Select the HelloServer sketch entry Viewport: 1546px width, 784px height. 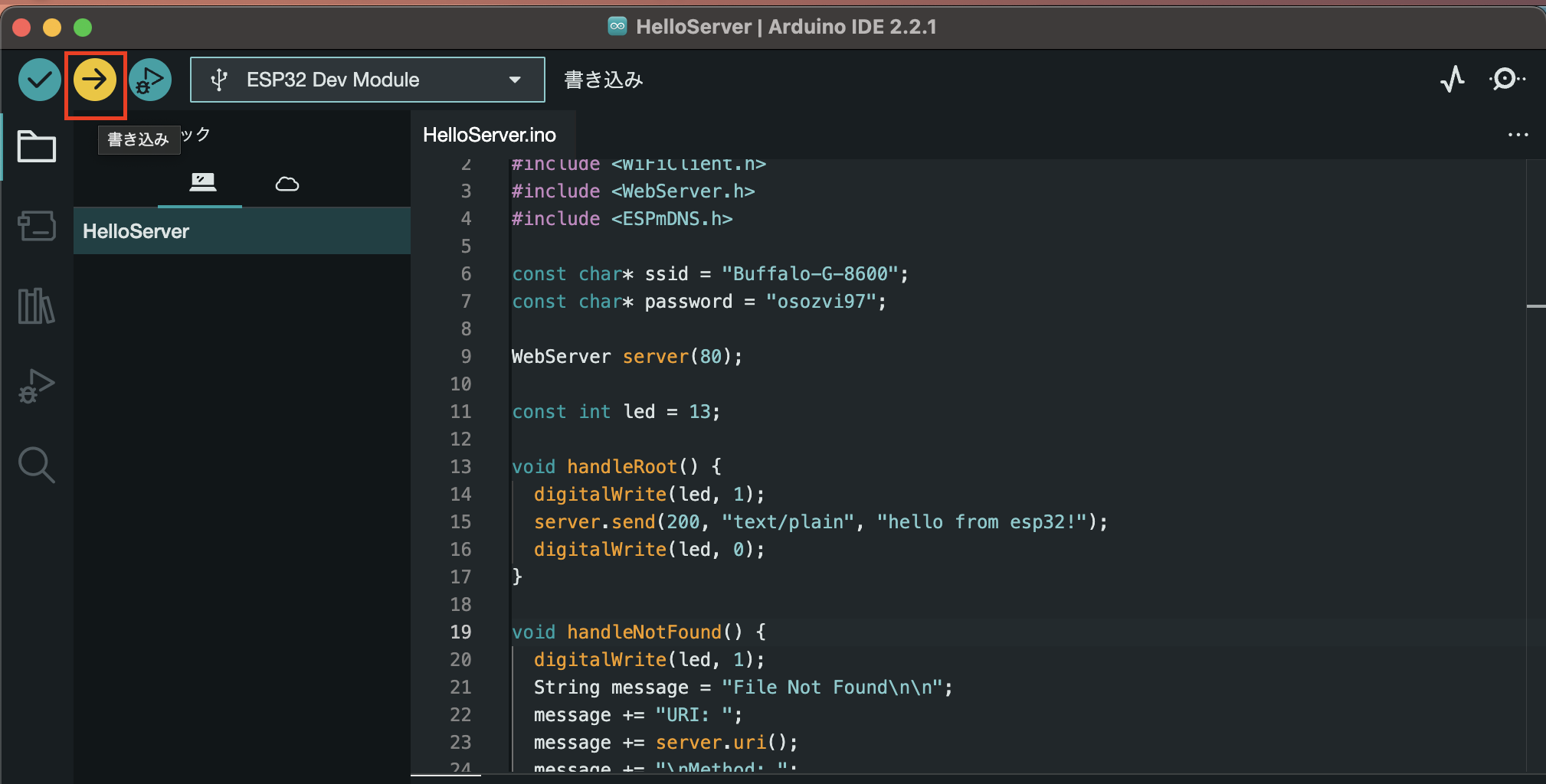click(136, 230)
